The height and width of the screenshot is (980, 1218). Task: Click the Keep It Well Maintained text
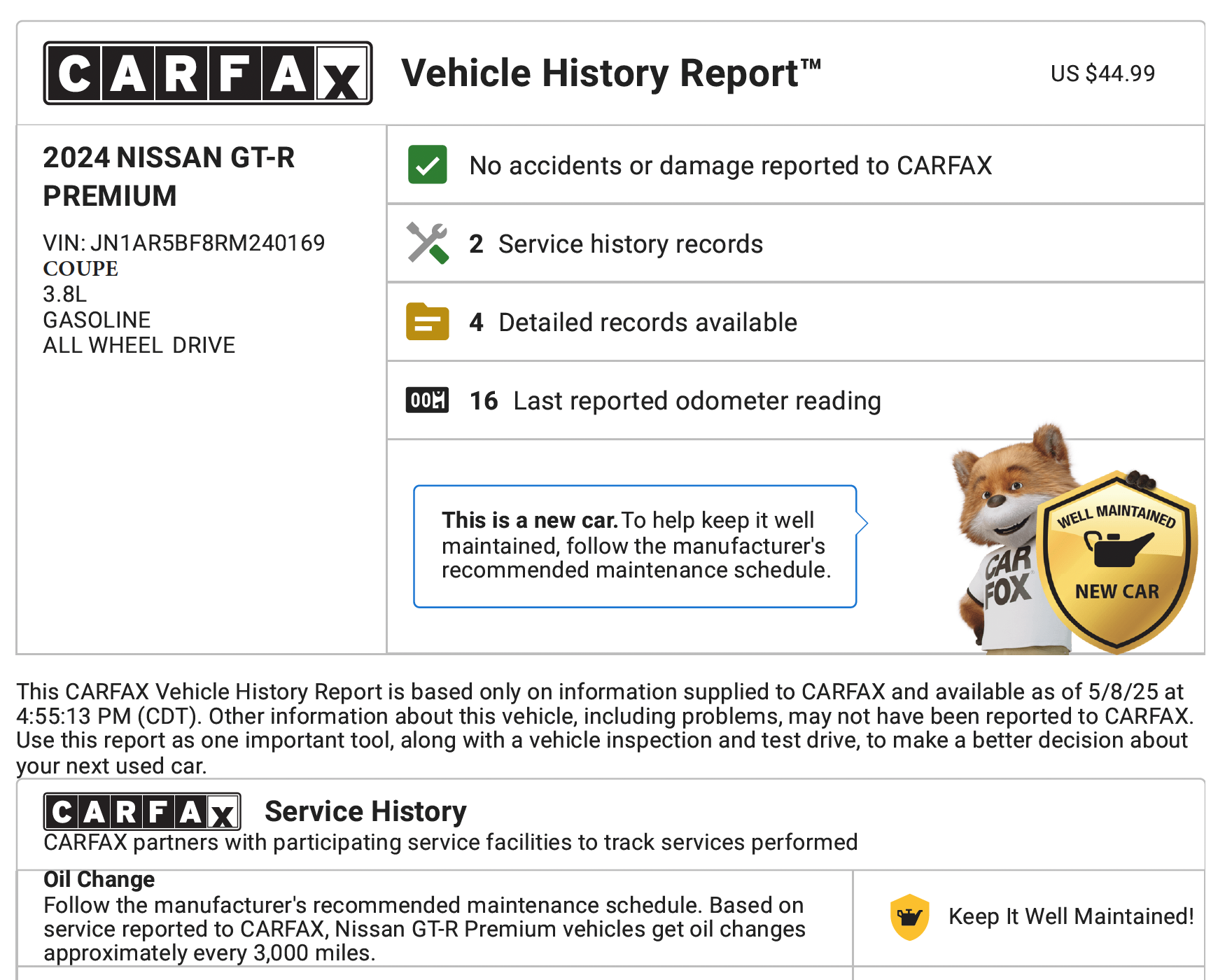[x=1070, y=916]
